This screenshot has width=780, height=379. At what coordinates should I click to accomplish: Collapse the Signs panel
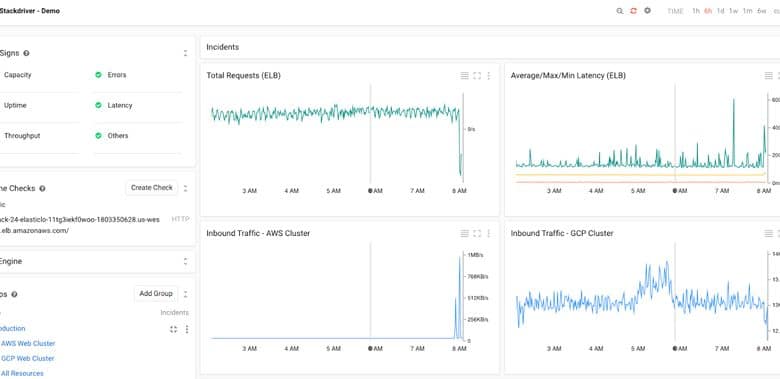point(186,53)
